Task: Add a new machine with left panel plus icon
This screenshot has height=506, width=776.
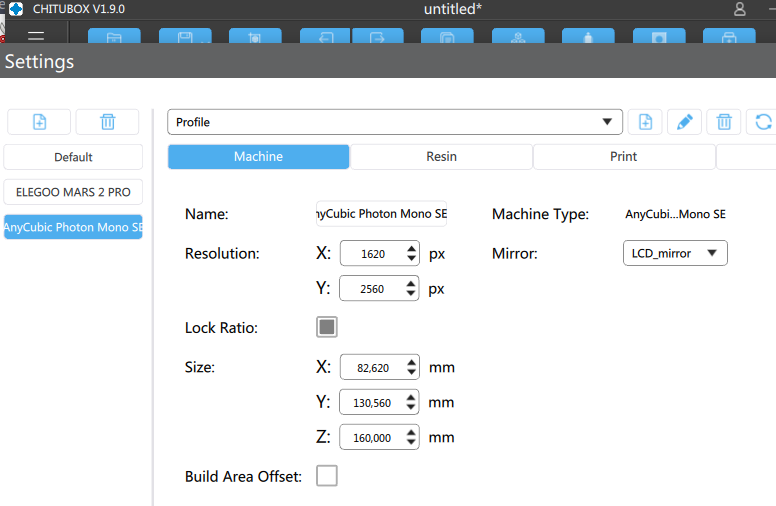Action: coord(39,122)
